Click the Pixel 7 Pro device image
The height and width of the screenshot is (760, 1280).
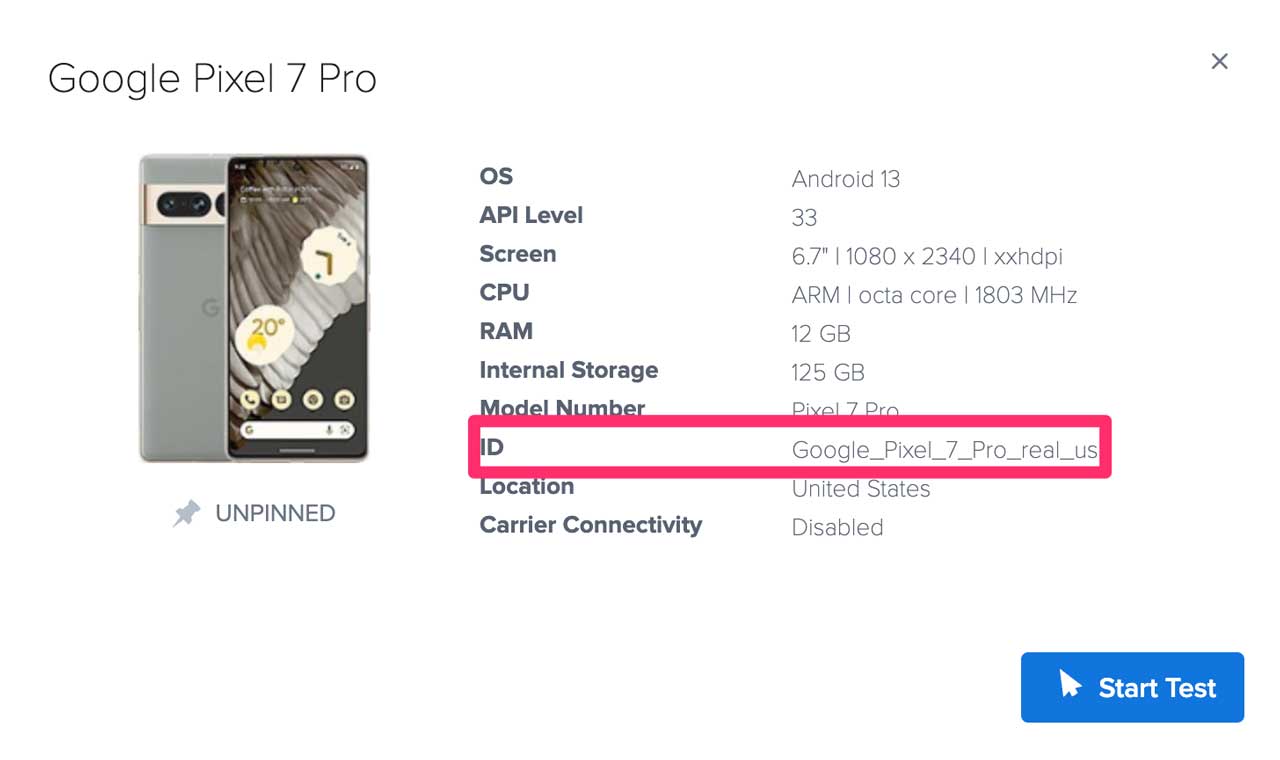(254, 308)
